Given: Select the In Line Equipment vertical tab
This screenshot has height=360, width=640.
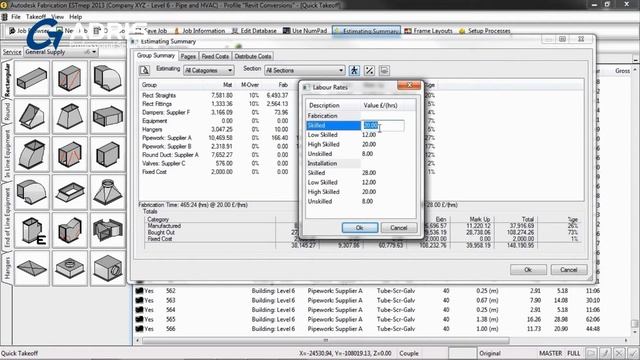Looking at the screenshot, I should pos(7,154).
